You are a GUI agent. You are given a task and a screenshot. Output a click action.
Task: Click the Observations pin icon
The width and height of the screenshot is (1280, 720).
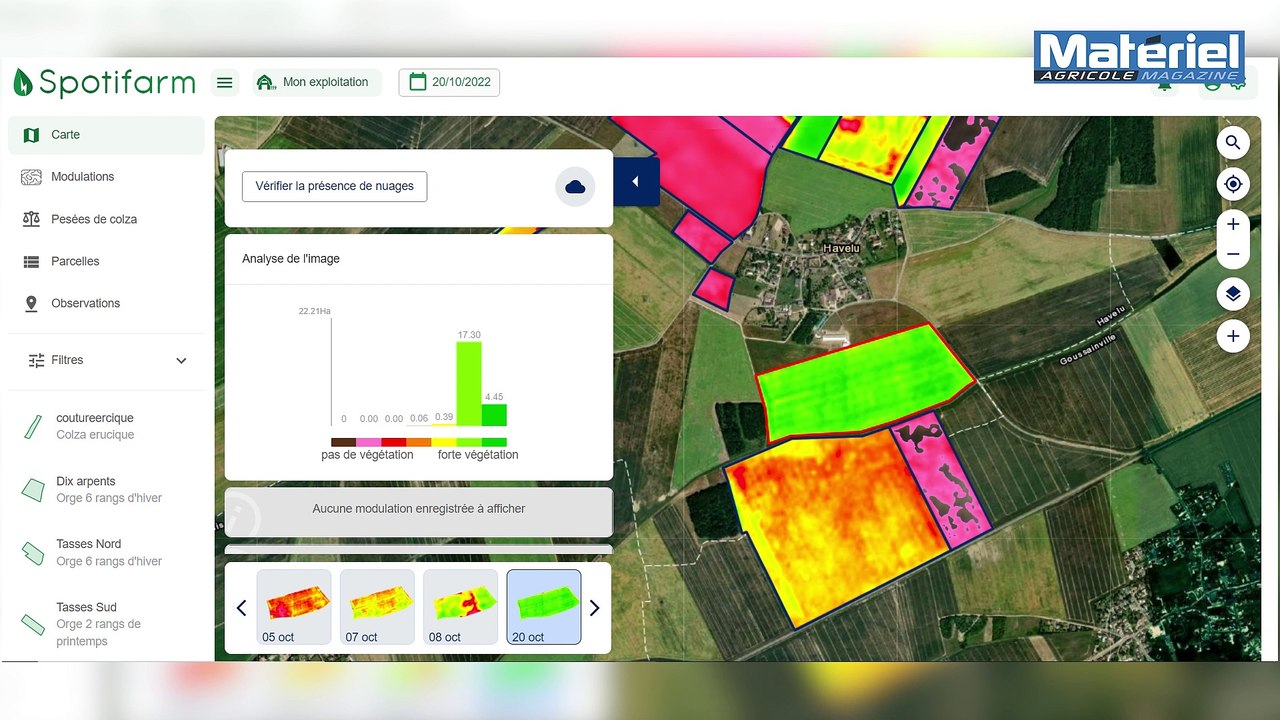point(31,303)
